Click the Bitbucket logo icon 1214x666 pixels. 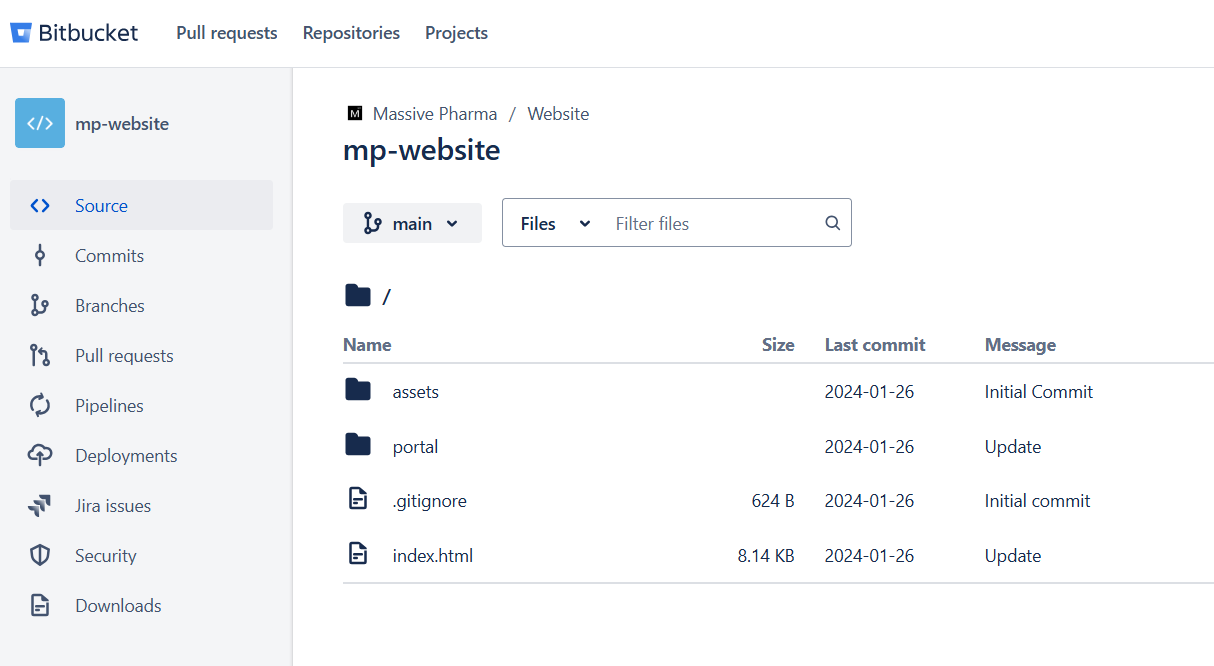pyautogui.click(x=21, y=33)
